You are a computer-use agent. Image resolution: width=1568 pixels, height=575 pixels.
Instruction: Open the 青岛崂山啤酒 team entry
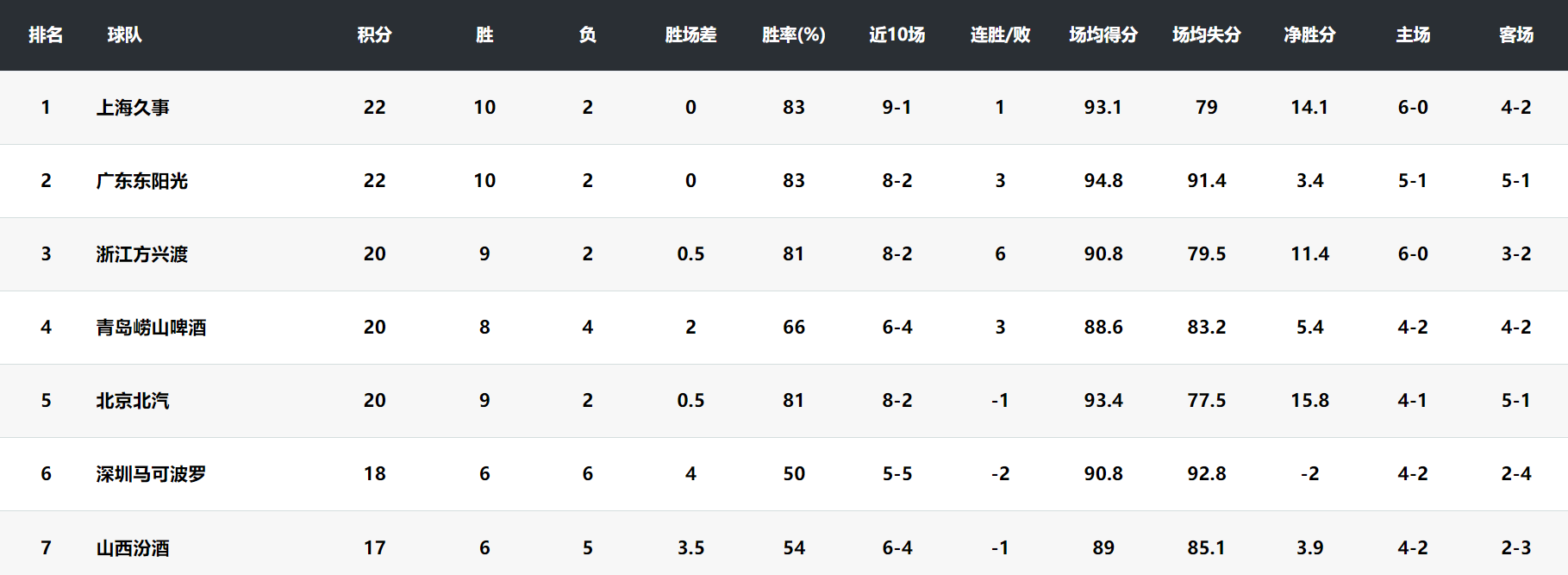[151, 328]
